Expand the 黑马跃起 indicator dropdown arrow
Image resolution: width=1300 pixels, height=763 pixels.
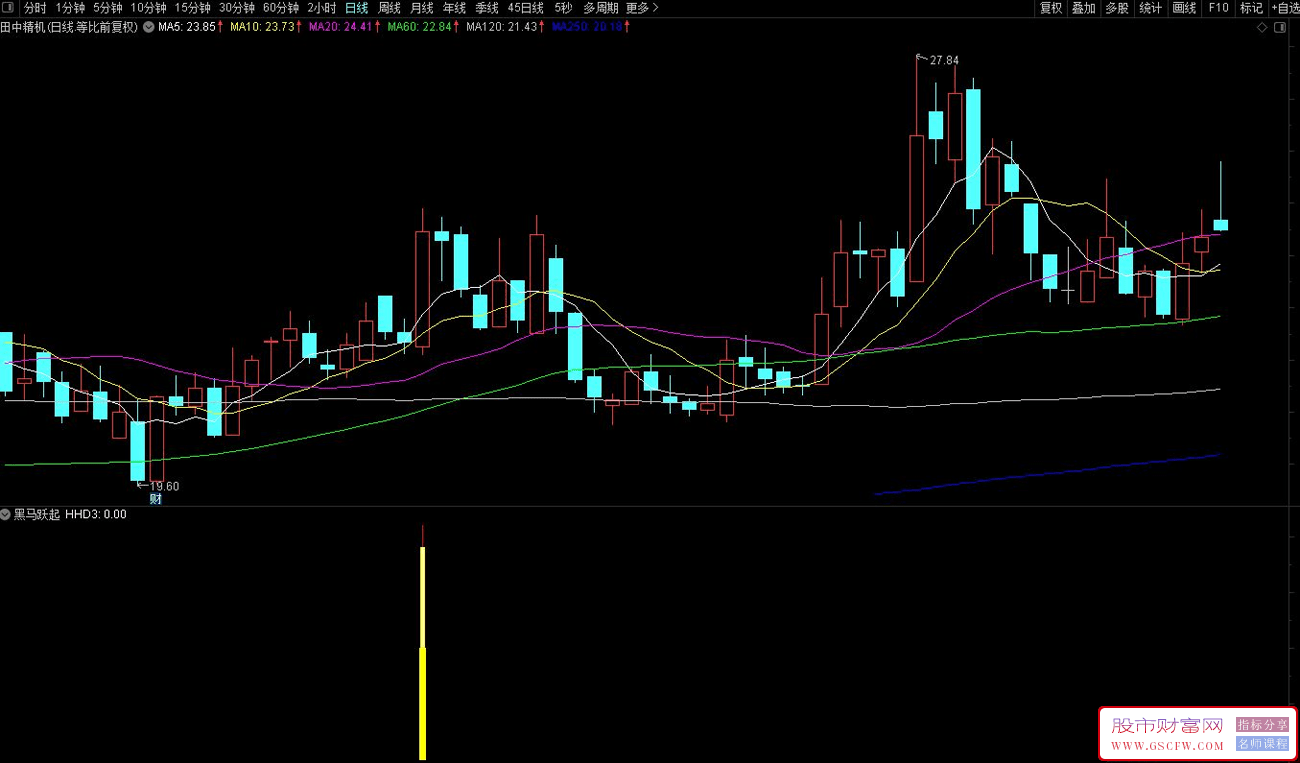[6, 514]
